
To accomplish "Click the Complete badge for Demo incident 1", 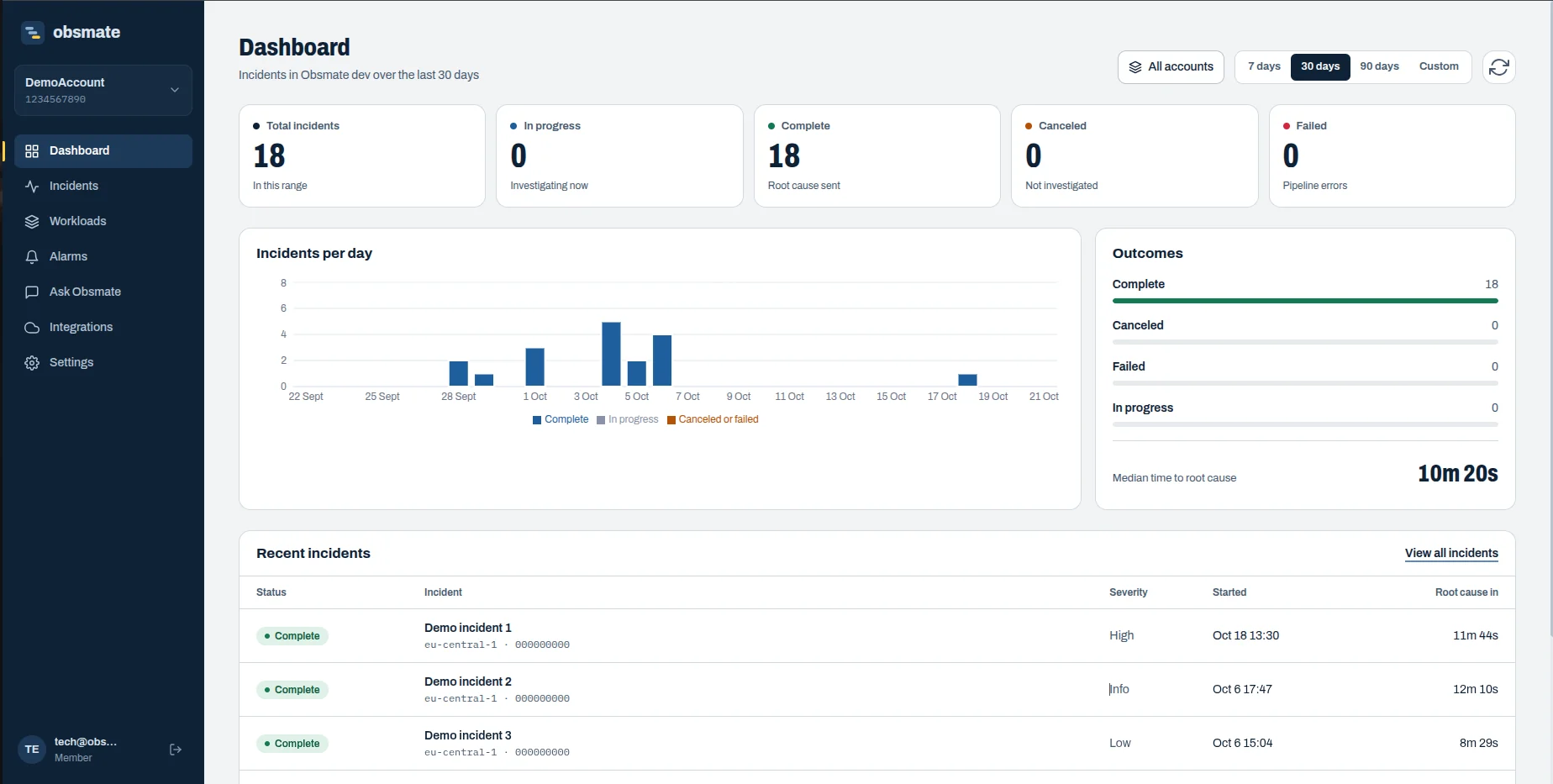I will tap(292, 636).
